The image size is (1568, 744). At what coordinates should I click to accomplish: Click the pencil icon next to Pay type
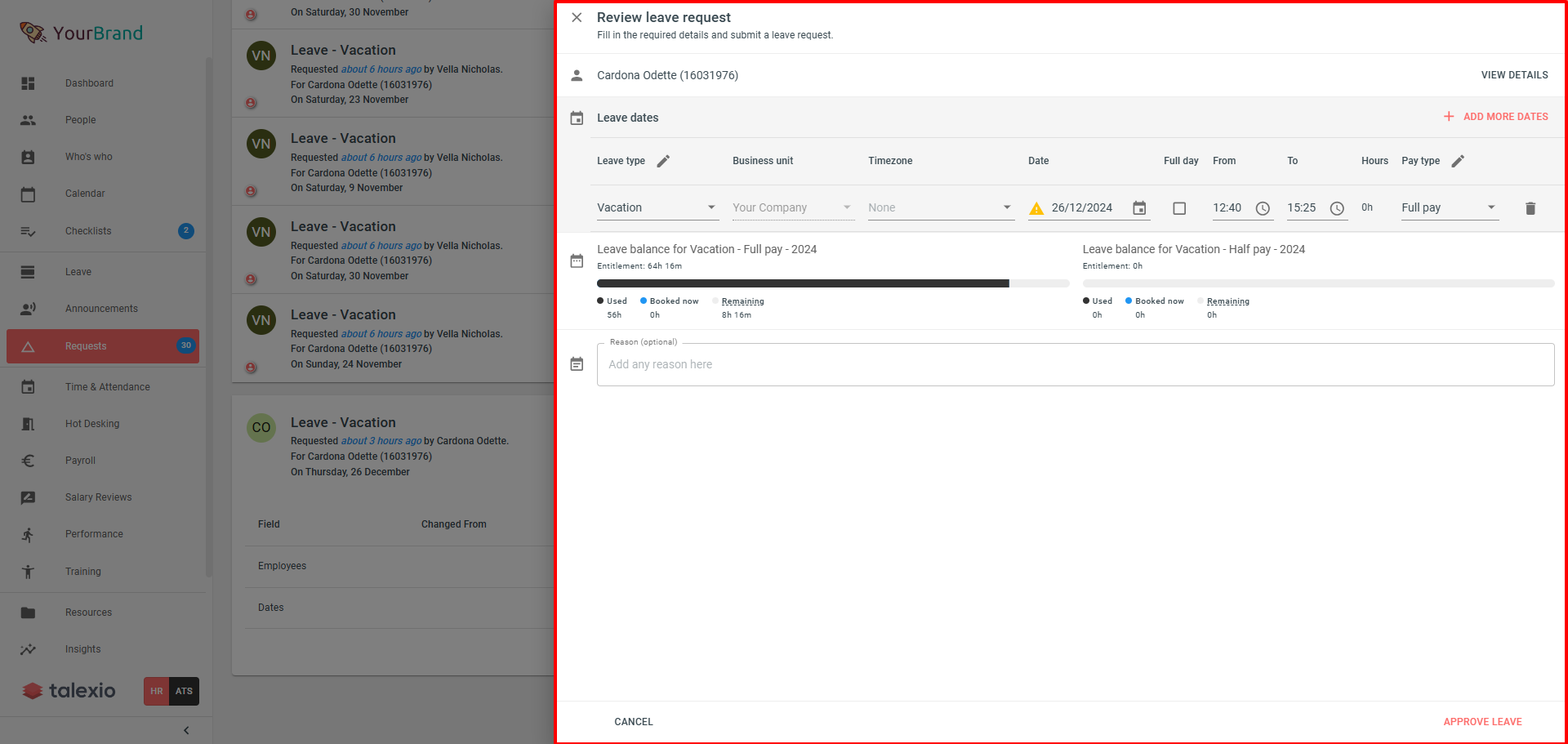[1458, 161]
